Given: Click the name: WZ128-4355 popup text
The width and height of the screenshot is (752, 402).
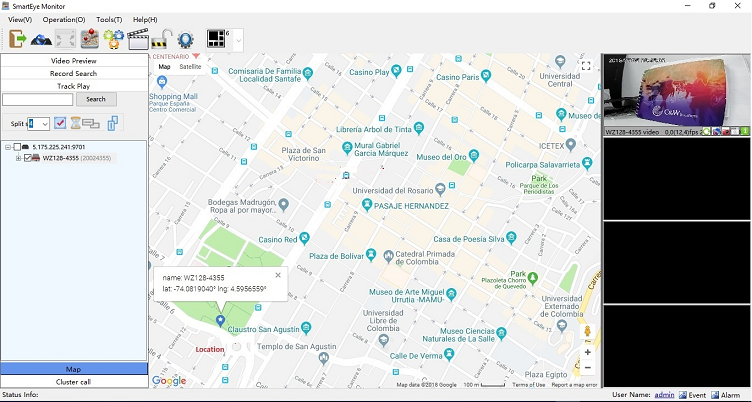Looking at the screenshot, I should pos(193,278).
